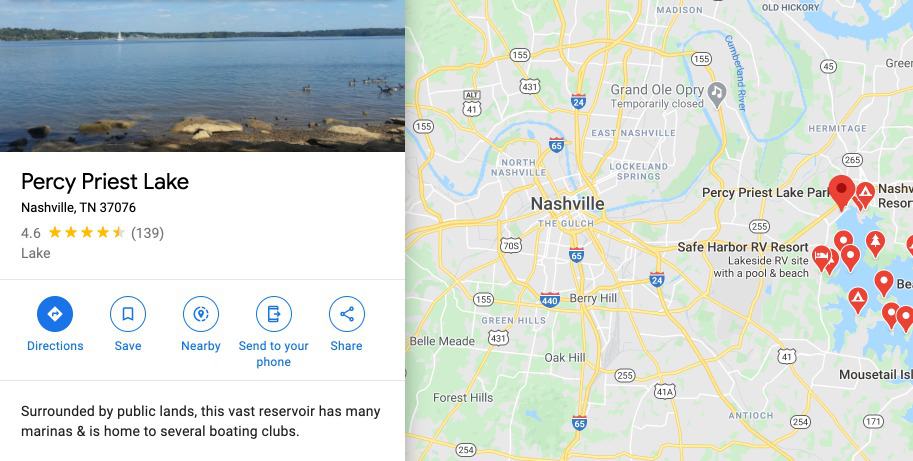
Task: Click the Directions text label
Action: pos(55,346)
